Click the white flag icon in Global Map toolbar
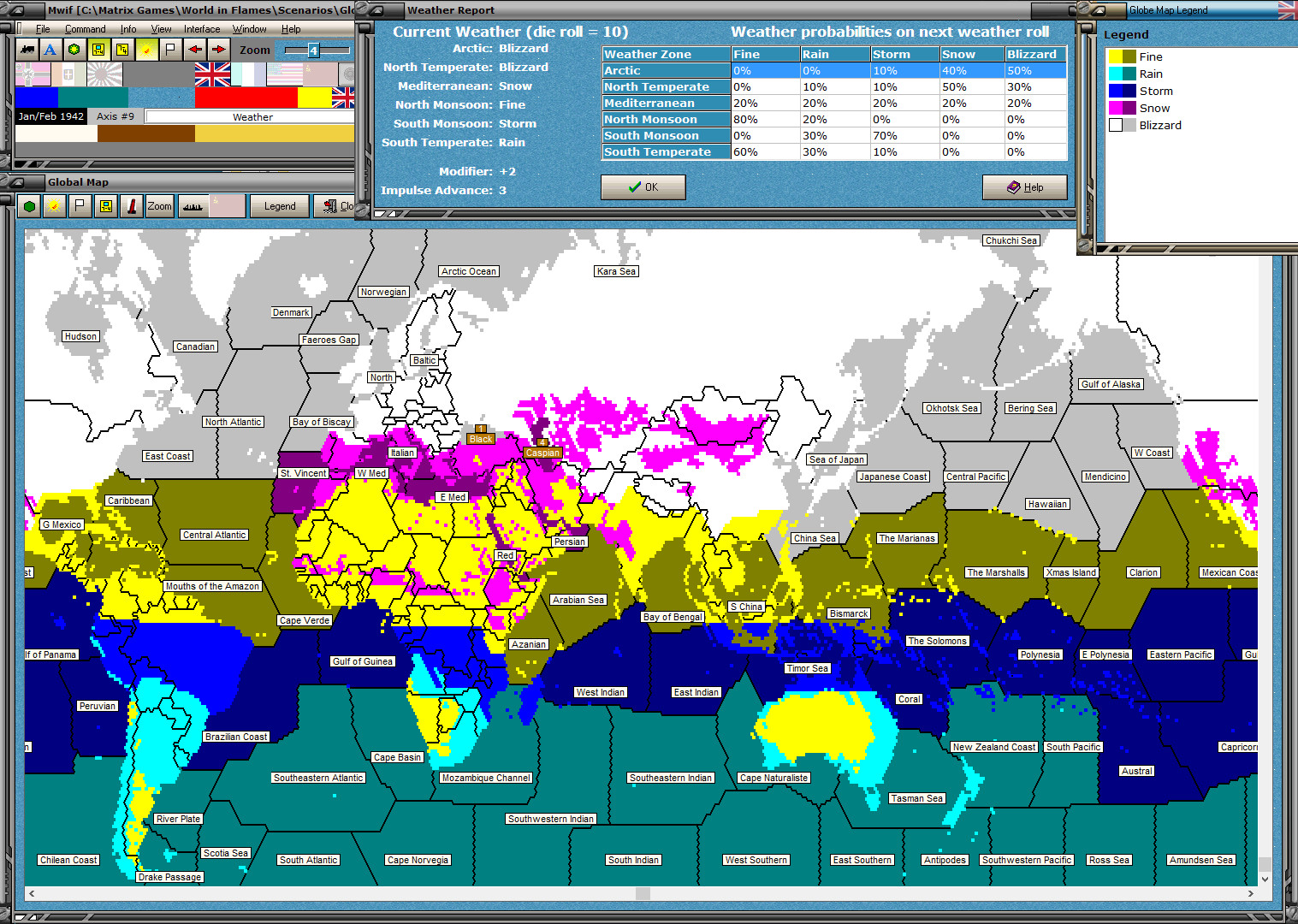Image resolution: width=1298 pixels, height=924 pixels. [80, 206]
